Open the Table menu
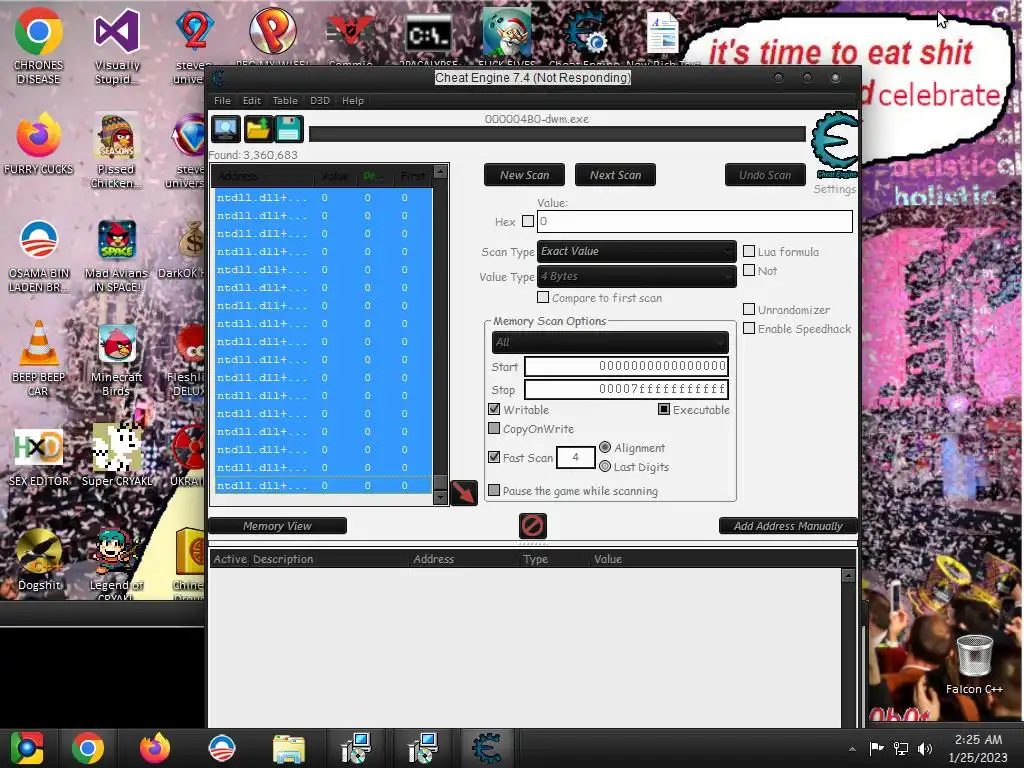 (285, 101)
